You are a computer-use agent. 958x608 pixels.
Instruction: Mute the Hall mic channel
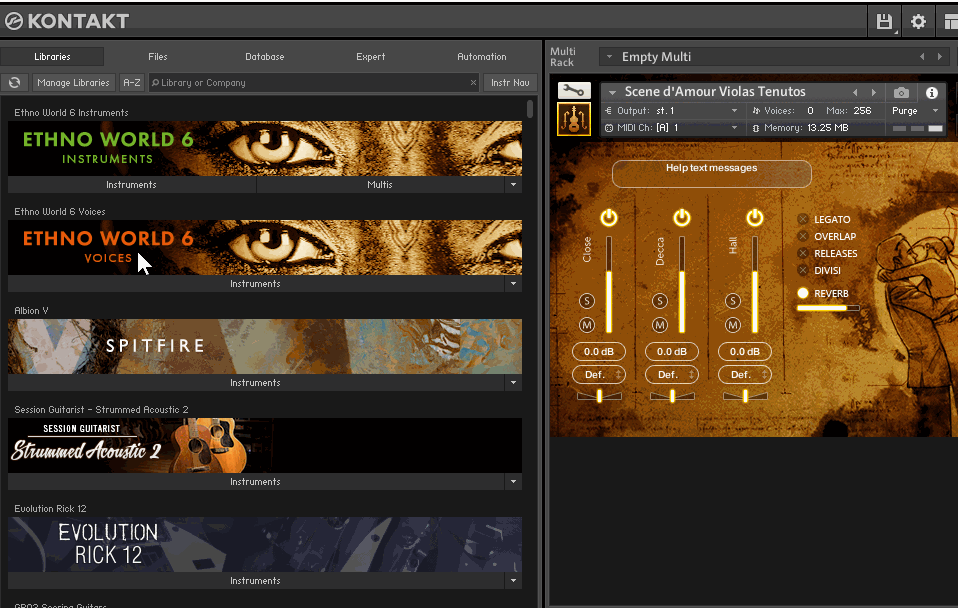tap(733, 325)
